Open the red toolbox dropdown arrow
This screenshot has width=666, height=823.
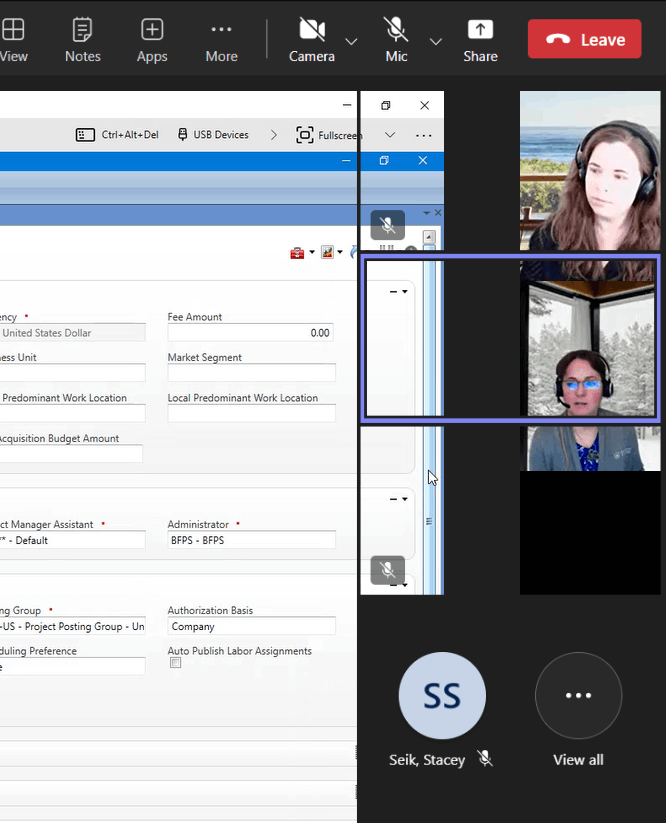coord(312,252)
